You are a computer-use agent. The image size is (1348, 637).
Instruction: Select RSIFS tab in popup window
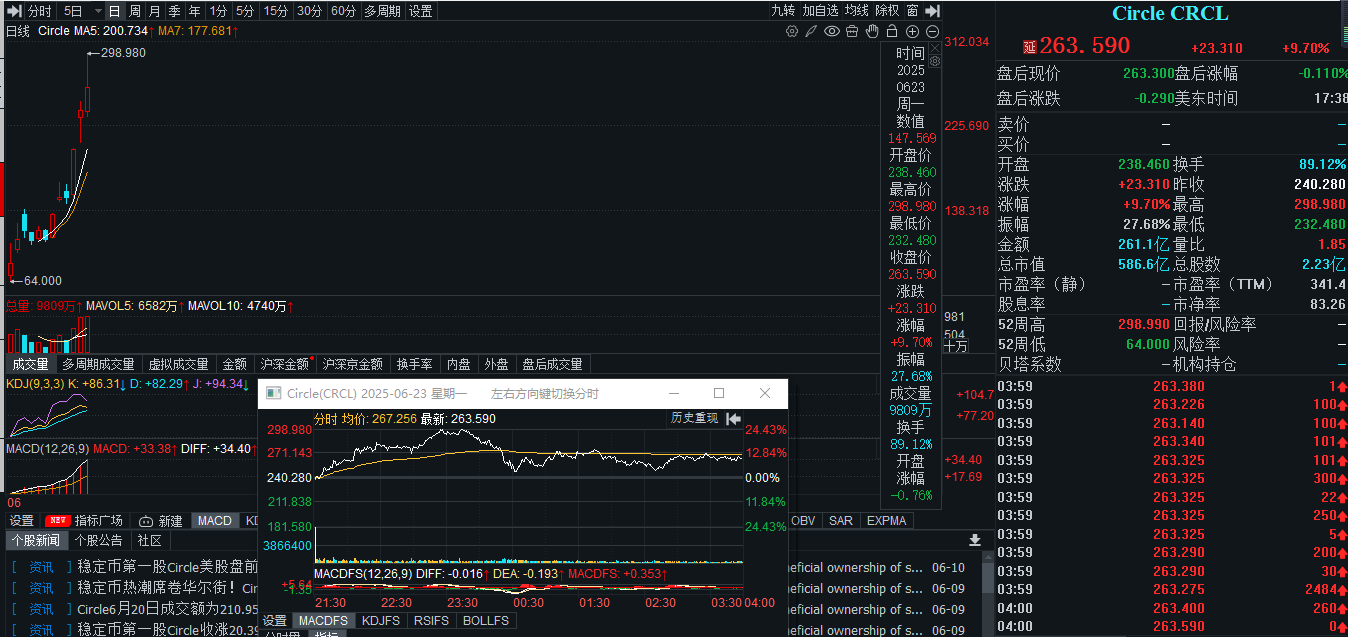pyautogui.click(x=432, y=621)
